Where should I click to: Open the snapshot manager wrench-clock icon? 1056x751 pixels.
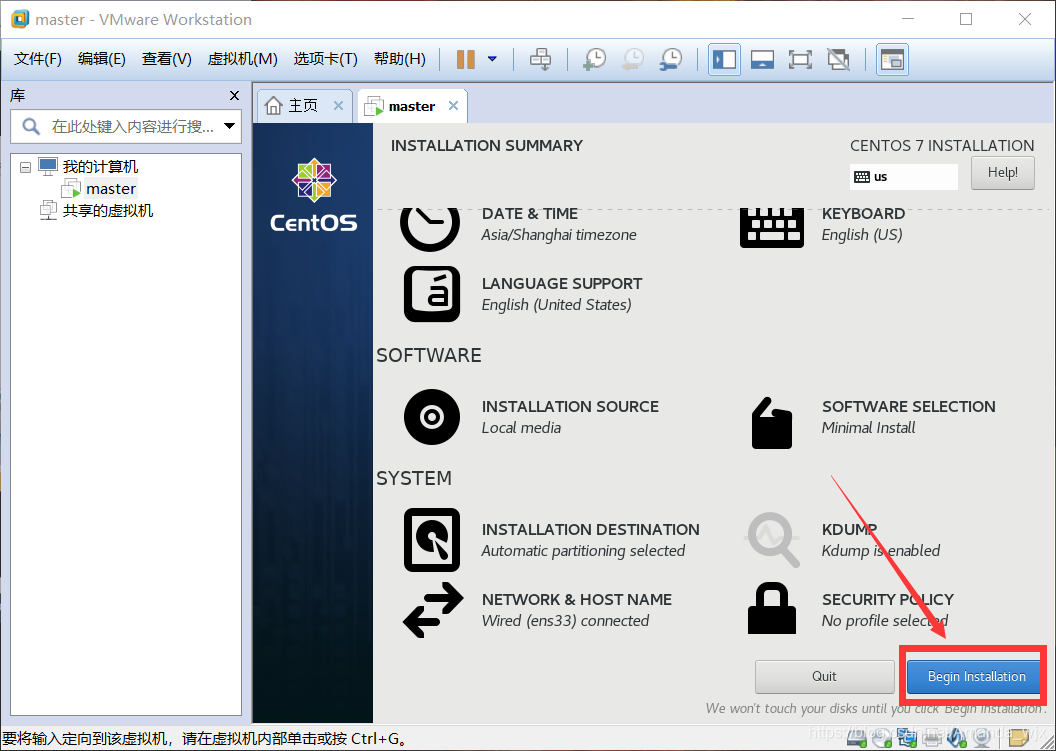coord(671,59)
